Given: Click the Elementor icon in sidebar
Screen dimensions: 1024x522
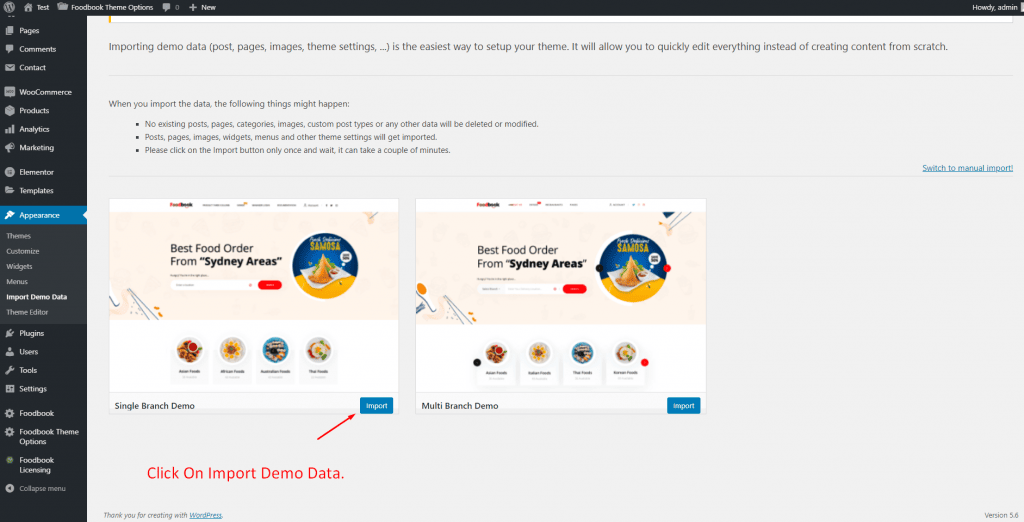Looking at the screenshot, I should click(10, 172).
